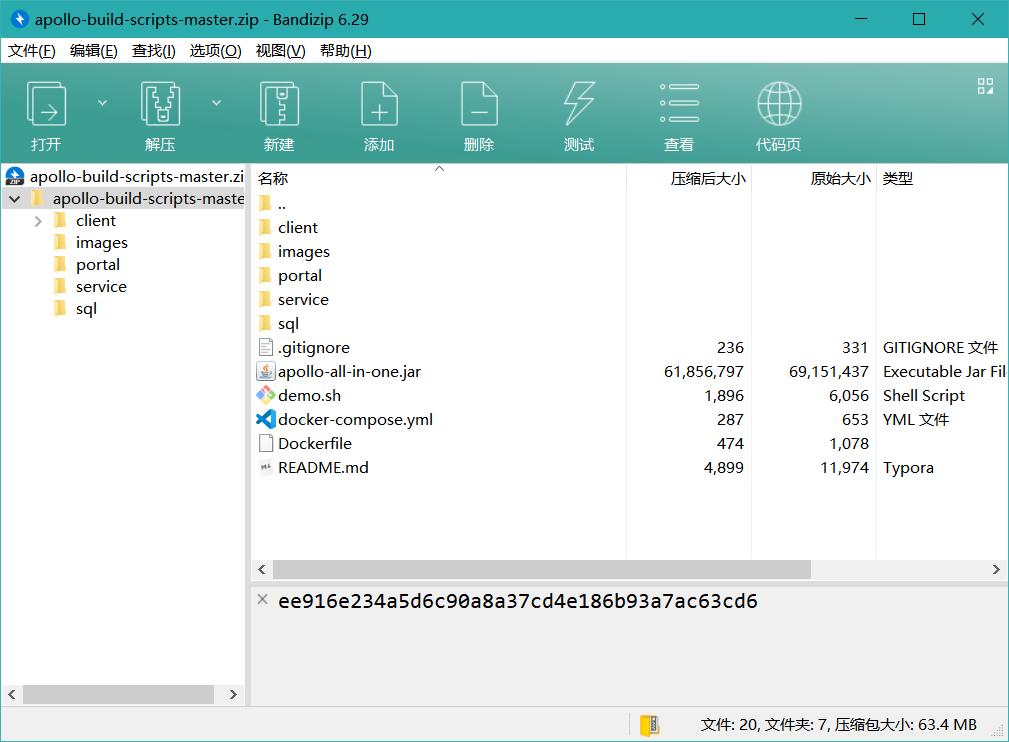Click the 69,151,437 original size value

(828, 372)
